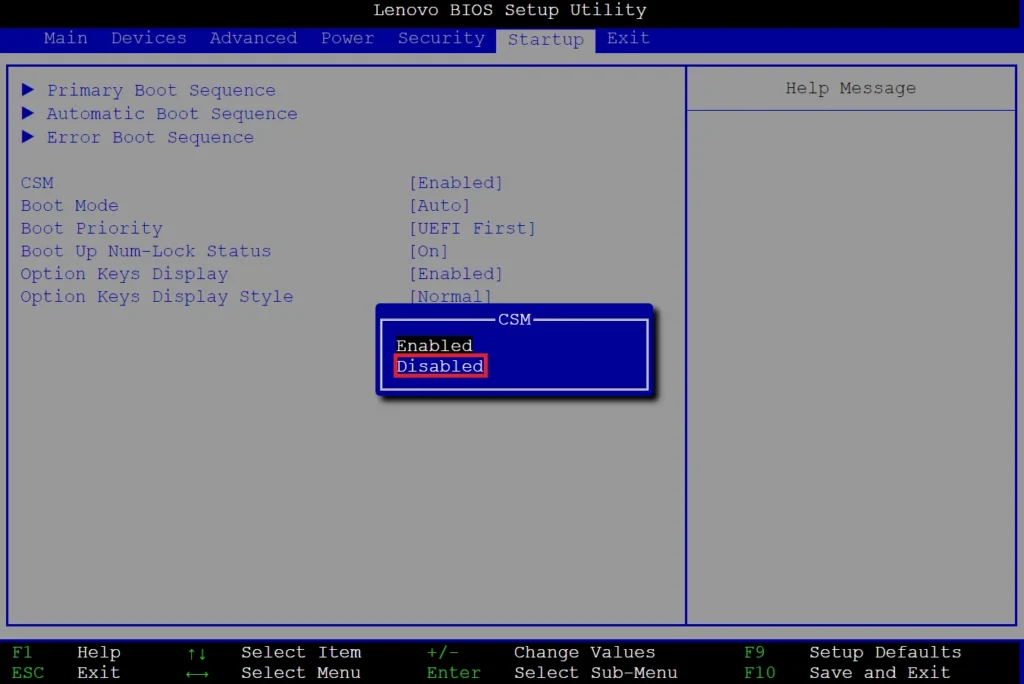Viewport: 1024px width, 684px height.
Task: Select the Security tab
Action: pos(441,39)
